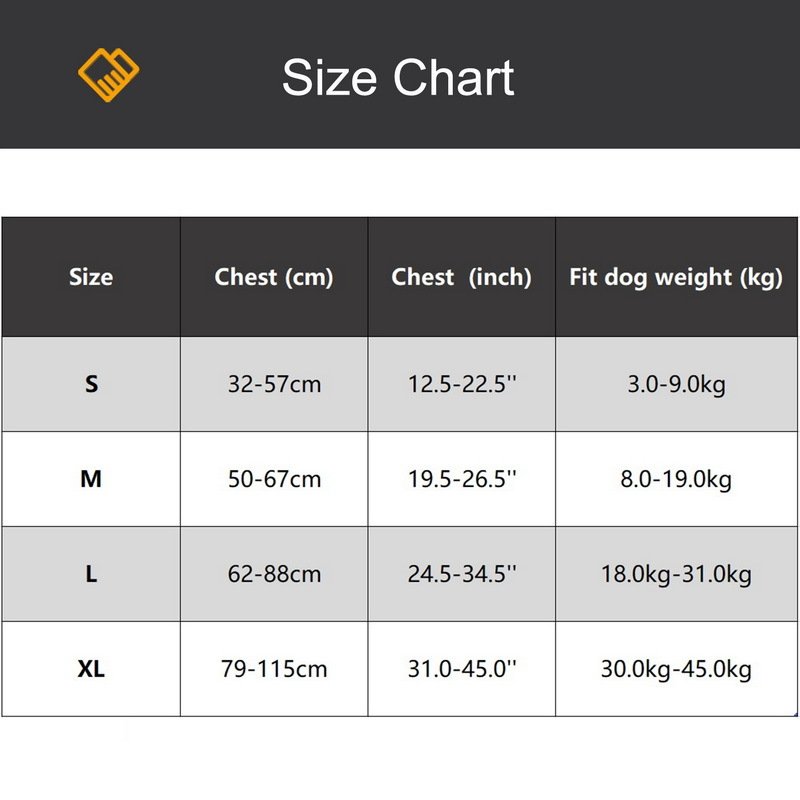Click the 30.0kg-45.0kg weight cell
The image size is (800, 800).
[676, 669]
